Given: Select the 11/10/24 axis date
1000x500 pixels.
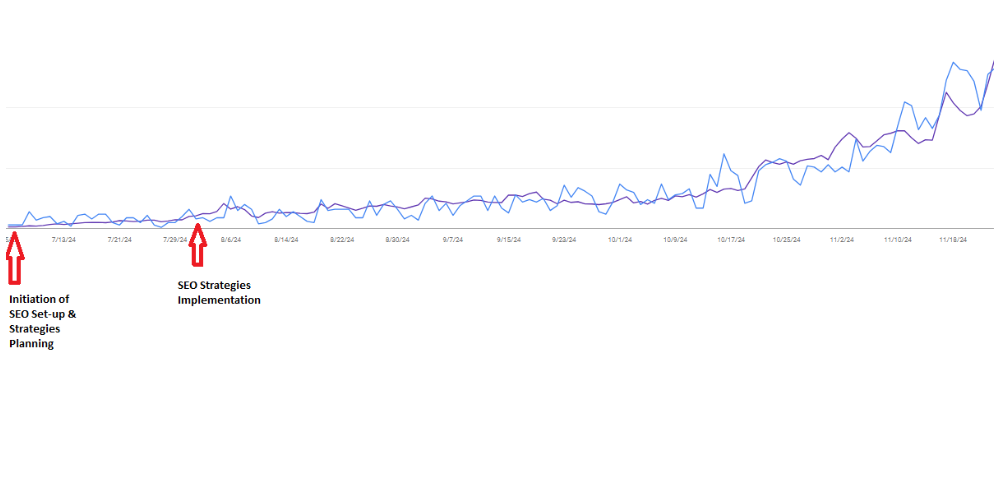Looking at the screenshot, I should (898, 240).
